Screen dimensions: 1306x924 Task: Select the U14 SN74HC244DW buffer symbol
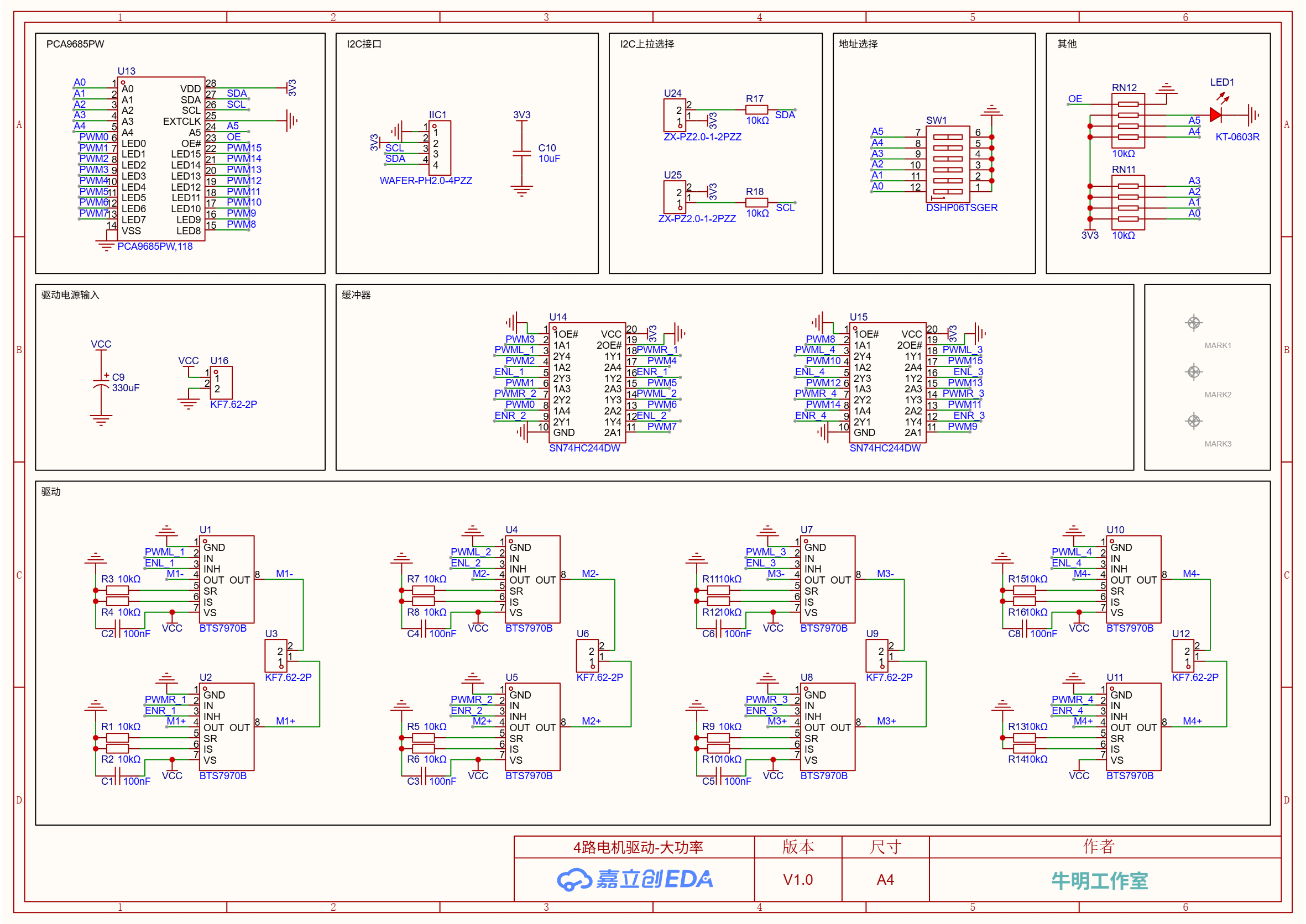click(x=587, y=382)
